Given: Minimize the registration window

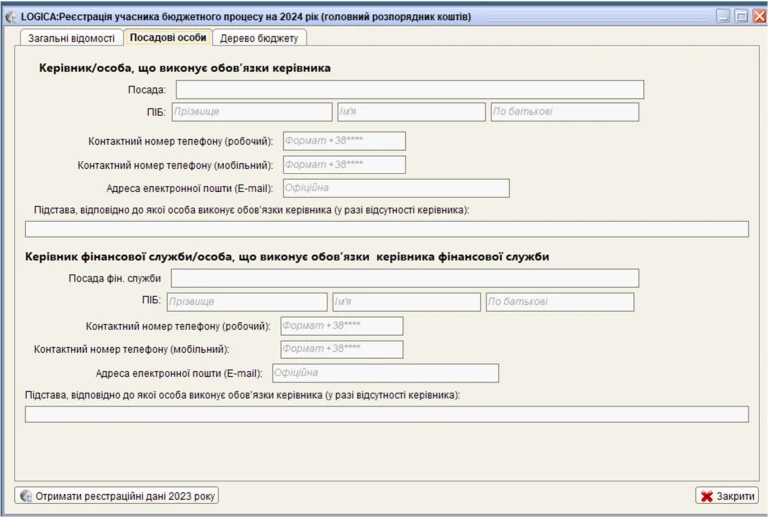Looking at the screenshot, I should point(723,17).
